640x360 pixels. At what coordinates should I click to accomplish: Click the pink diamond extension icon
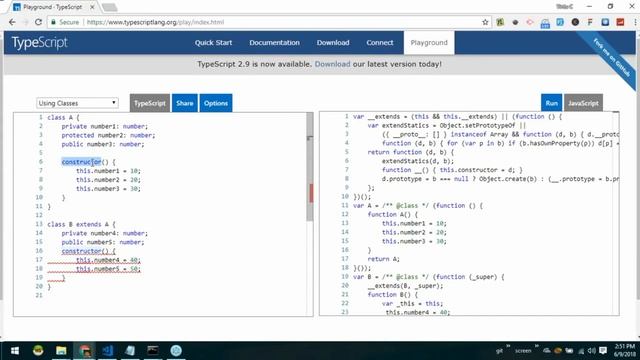tap(530, 22)
